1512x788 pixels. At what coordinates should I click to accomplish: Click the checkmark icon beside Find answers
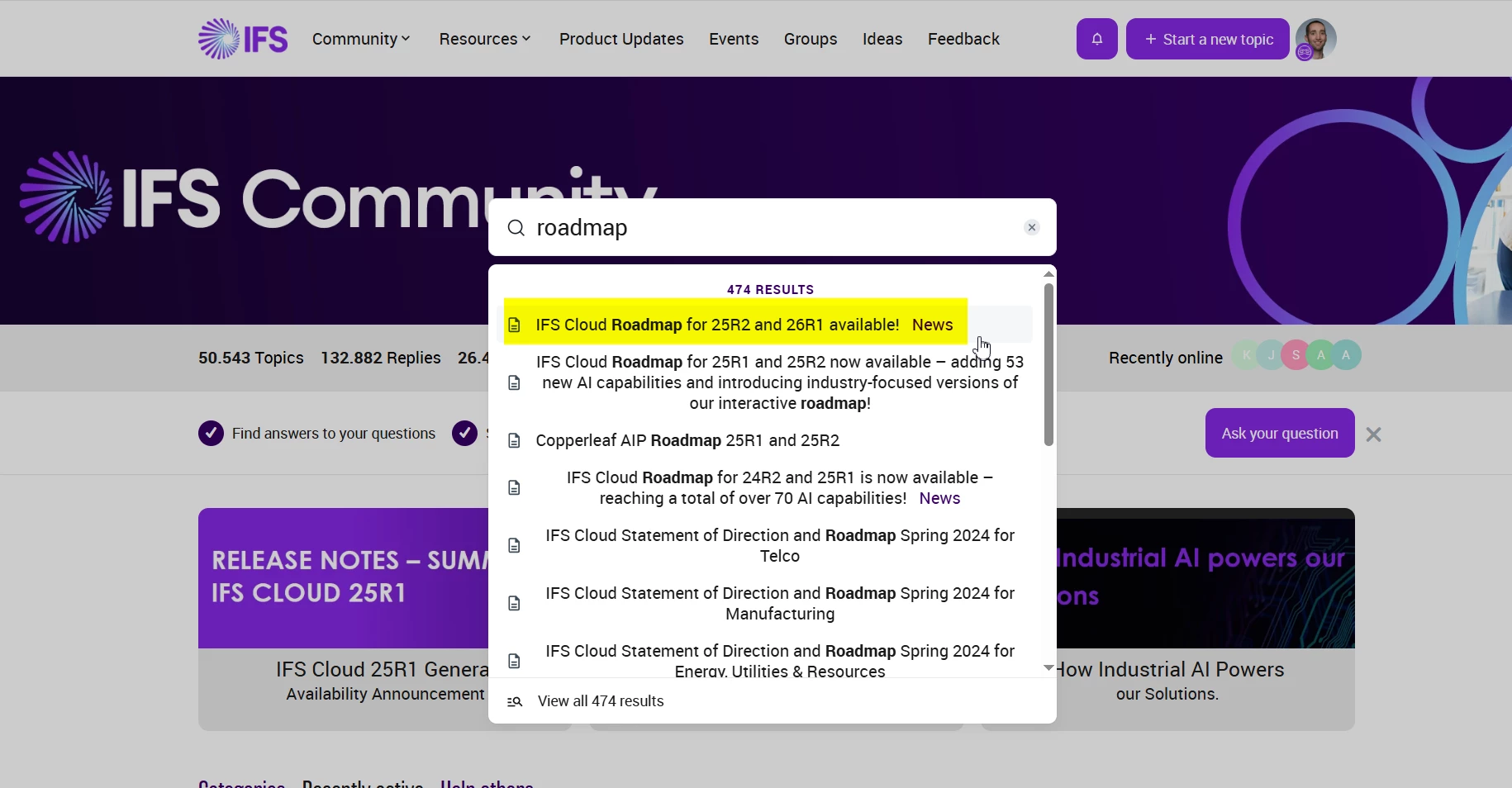tap(211, 434)
